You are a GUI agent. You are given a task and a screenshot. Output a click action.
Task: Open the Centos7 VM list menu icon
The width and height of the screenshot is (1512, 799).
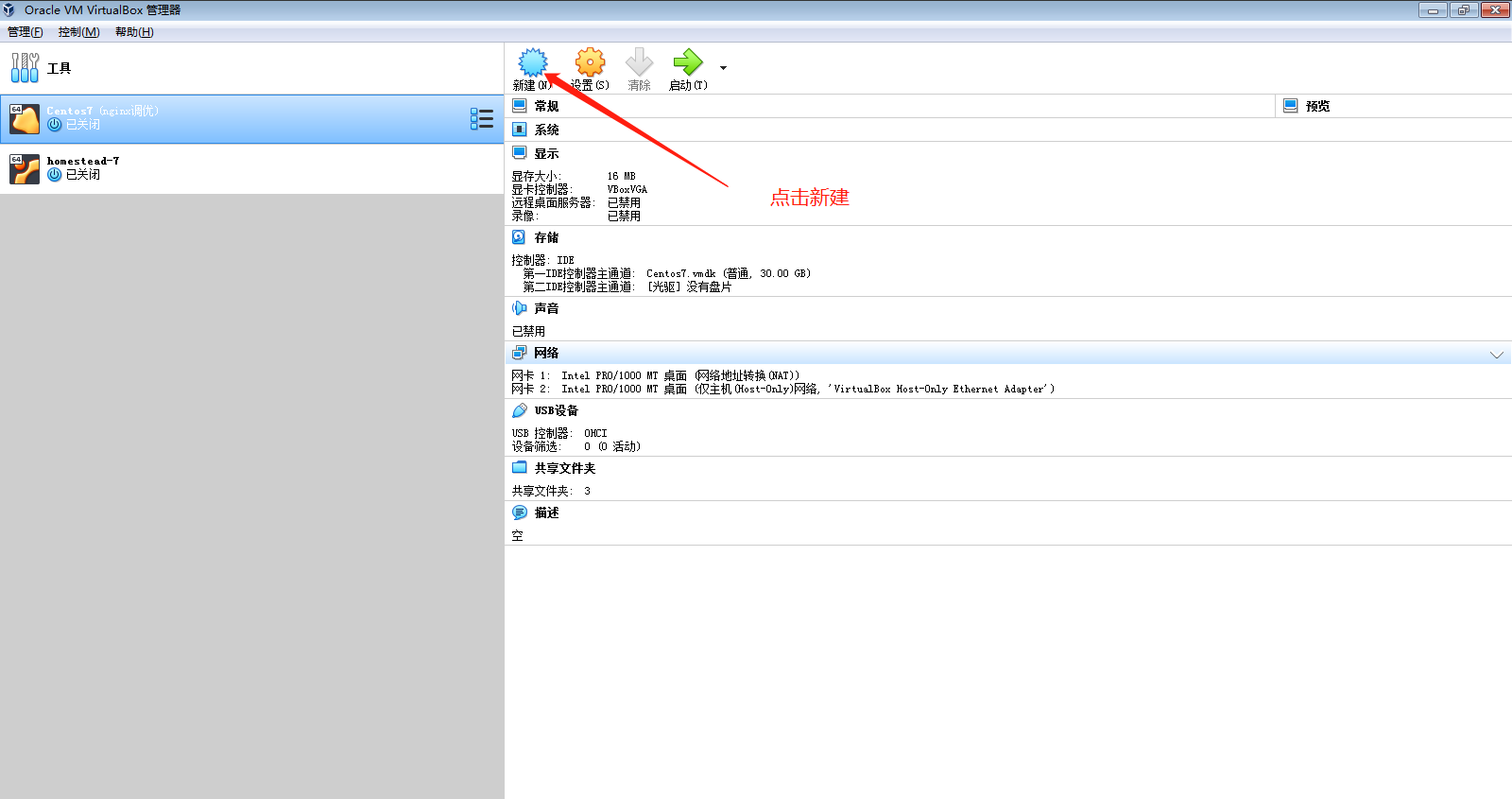click(482, 118)
